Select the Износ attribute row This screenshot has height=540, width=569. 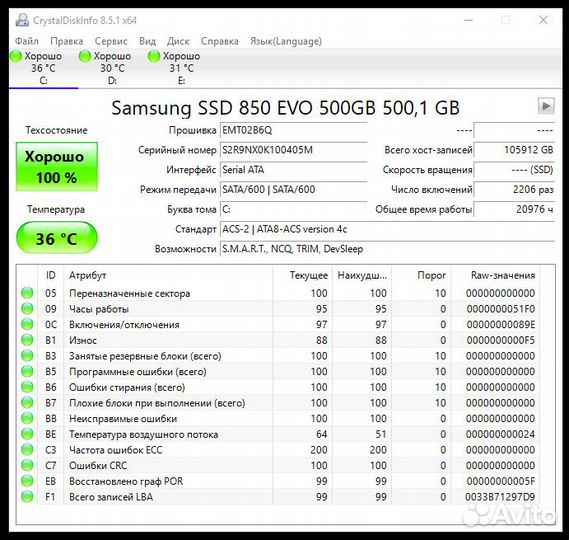point(278,340)
